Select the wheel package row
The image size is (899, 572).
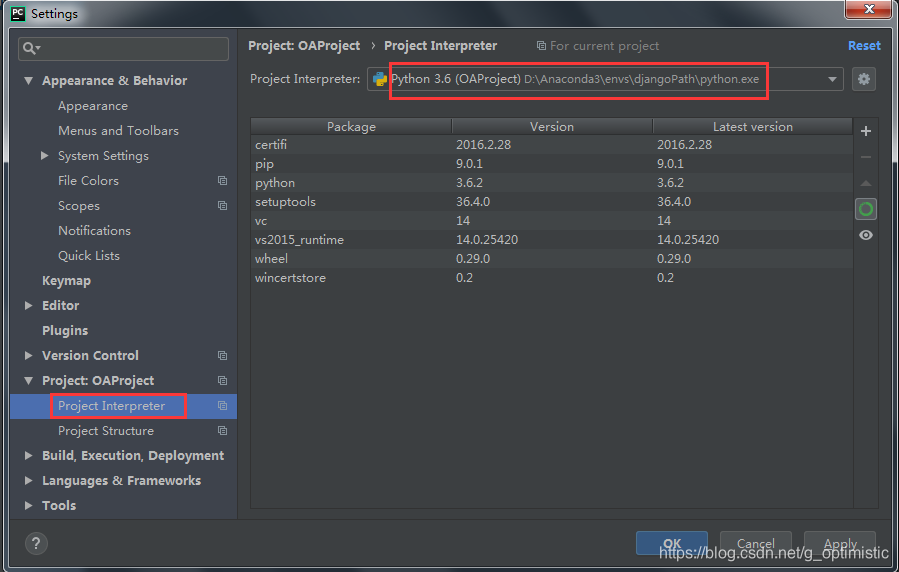pos(552,258)
